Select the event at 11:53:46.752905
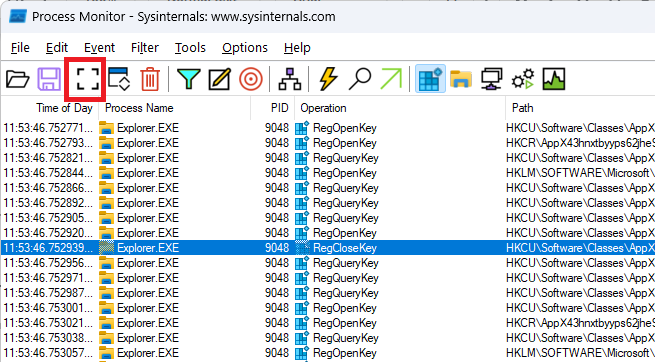Image resolution: width=655 pixels, height=362 pixels. point(328,218)
